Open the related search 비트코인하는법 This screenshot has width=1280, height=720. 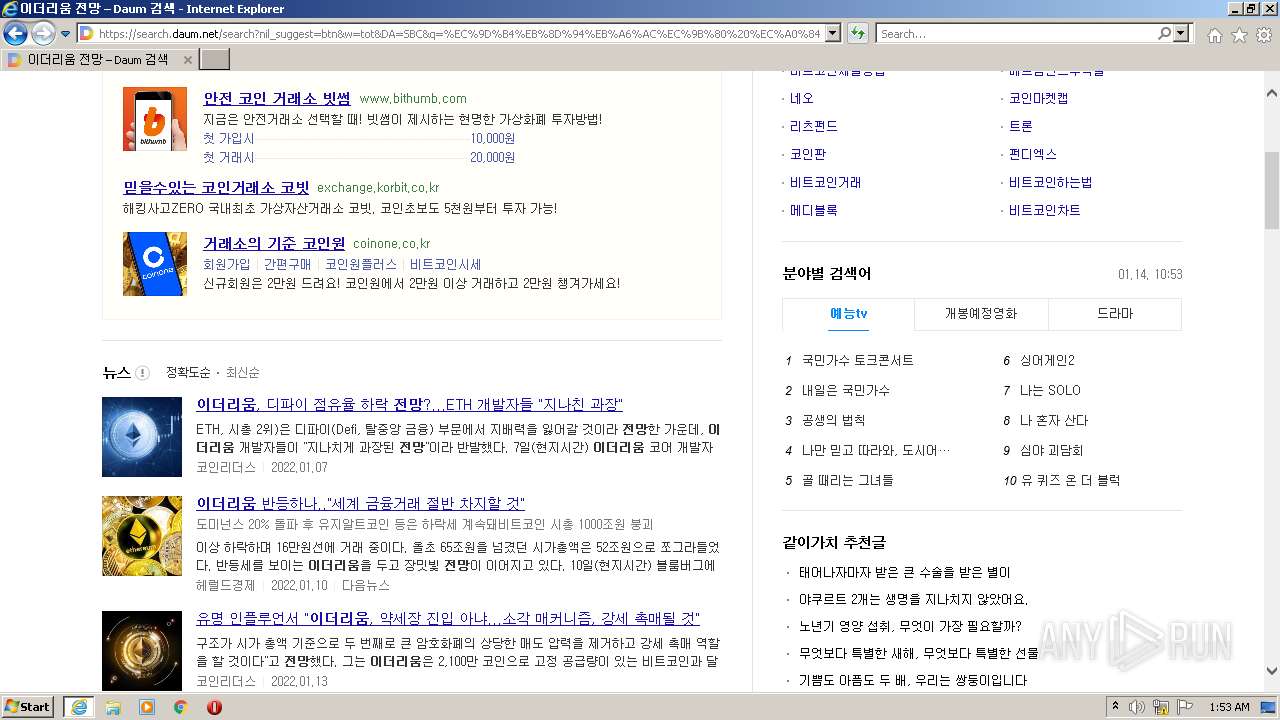tap(1051, 182)
